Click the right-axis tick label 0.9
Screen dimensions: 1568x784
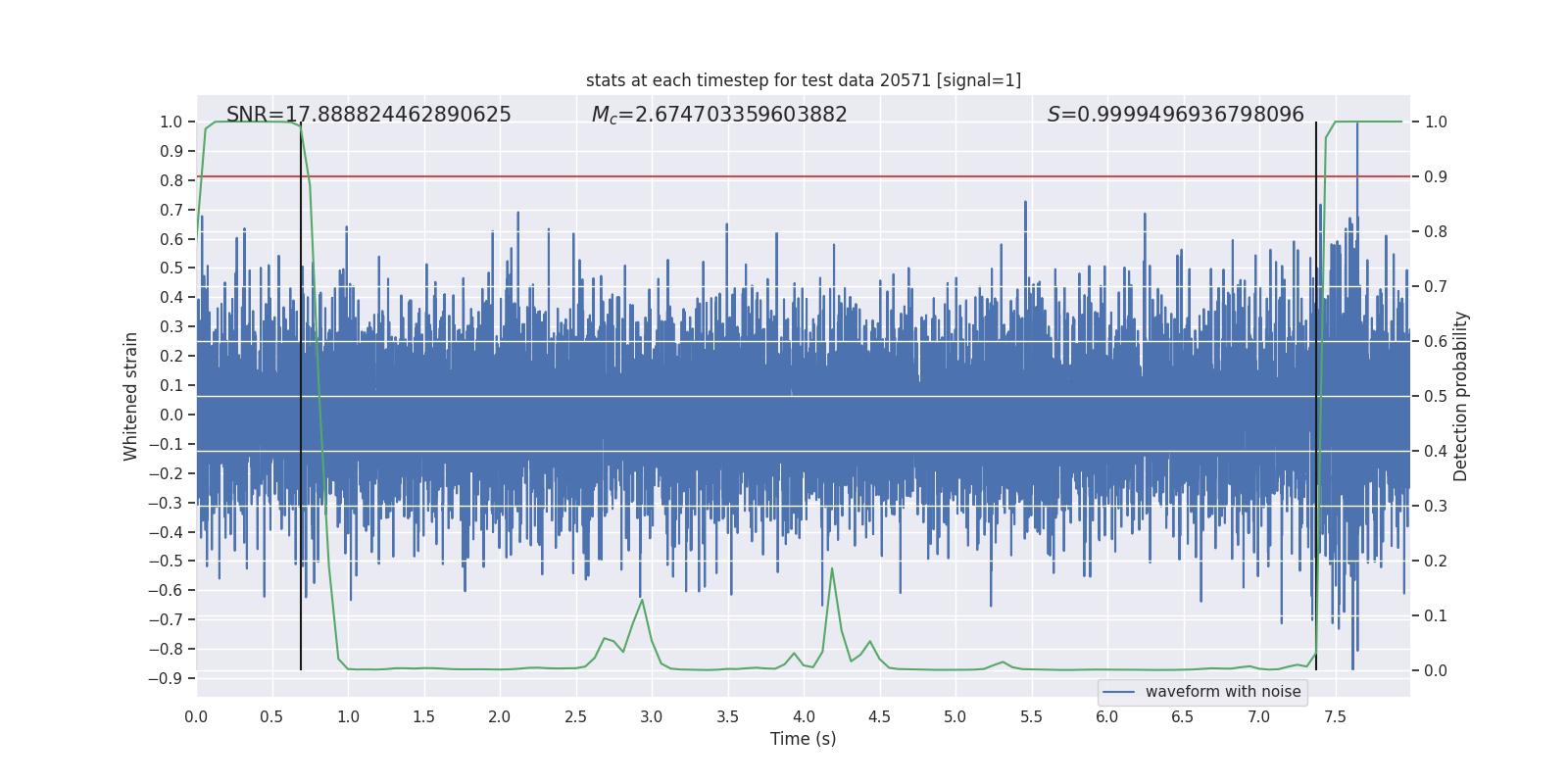click(x=1435, y=176)
